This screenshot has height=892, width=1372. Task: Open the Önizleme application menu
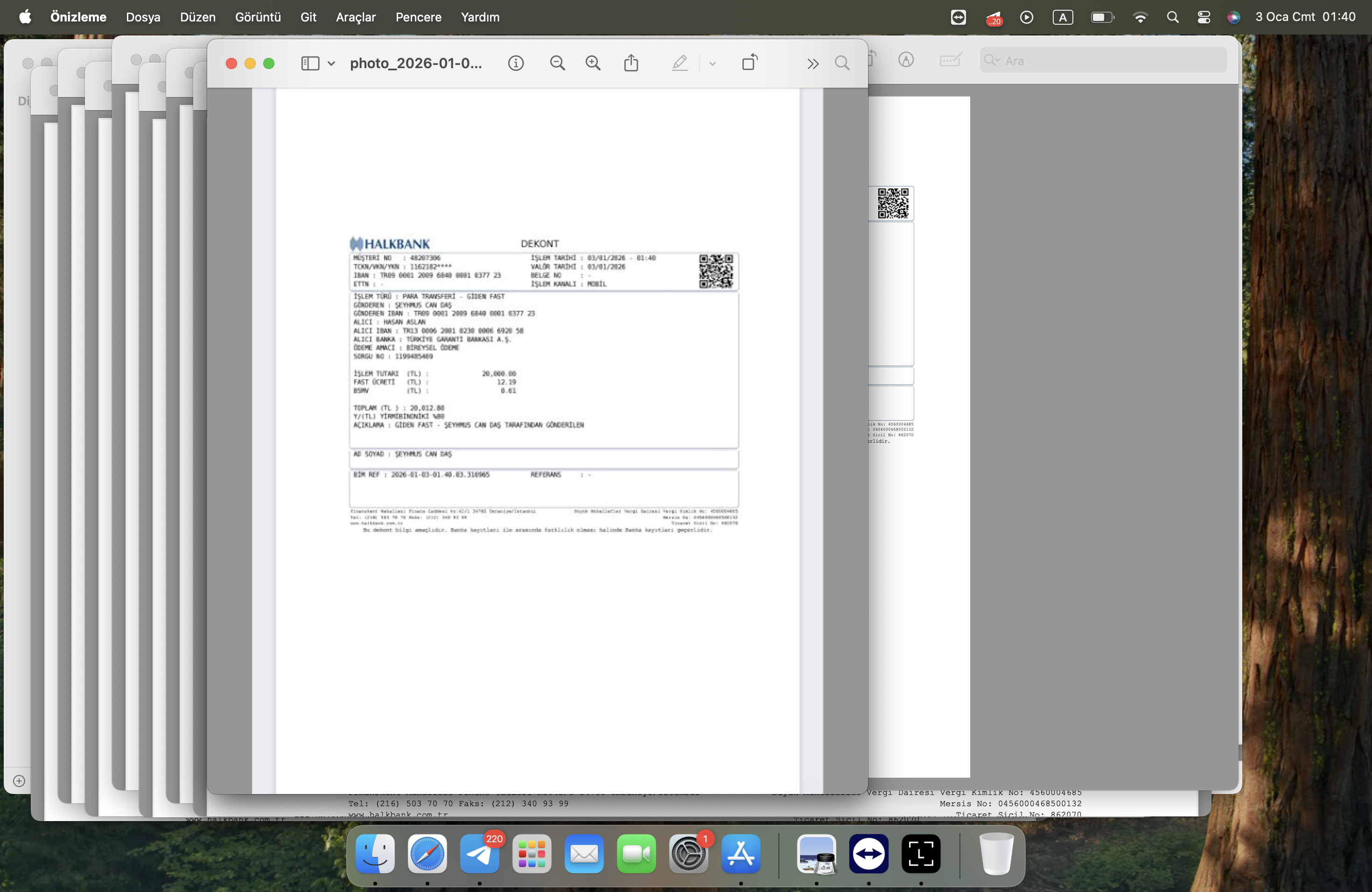(78, 17)
